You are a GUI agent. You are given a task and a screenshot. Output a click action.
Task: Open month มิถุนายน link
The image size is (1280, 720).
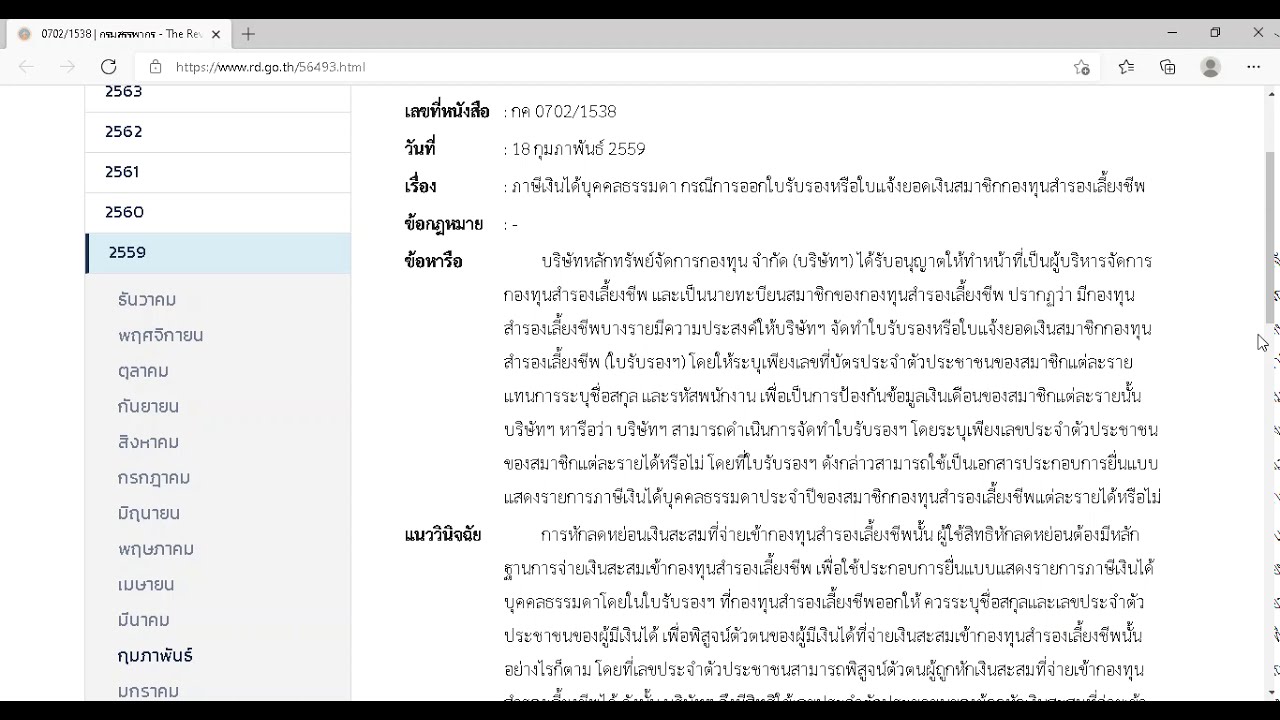[149, 513]
